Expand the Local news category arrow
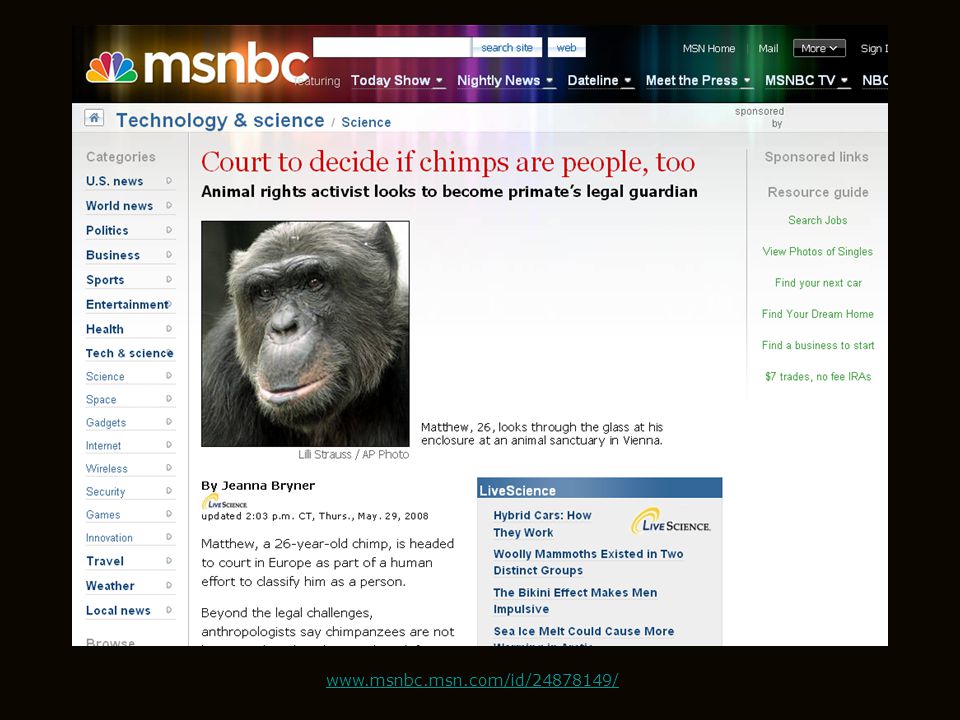The width and height of the screenshot is (960, 720). coord(169,610)
